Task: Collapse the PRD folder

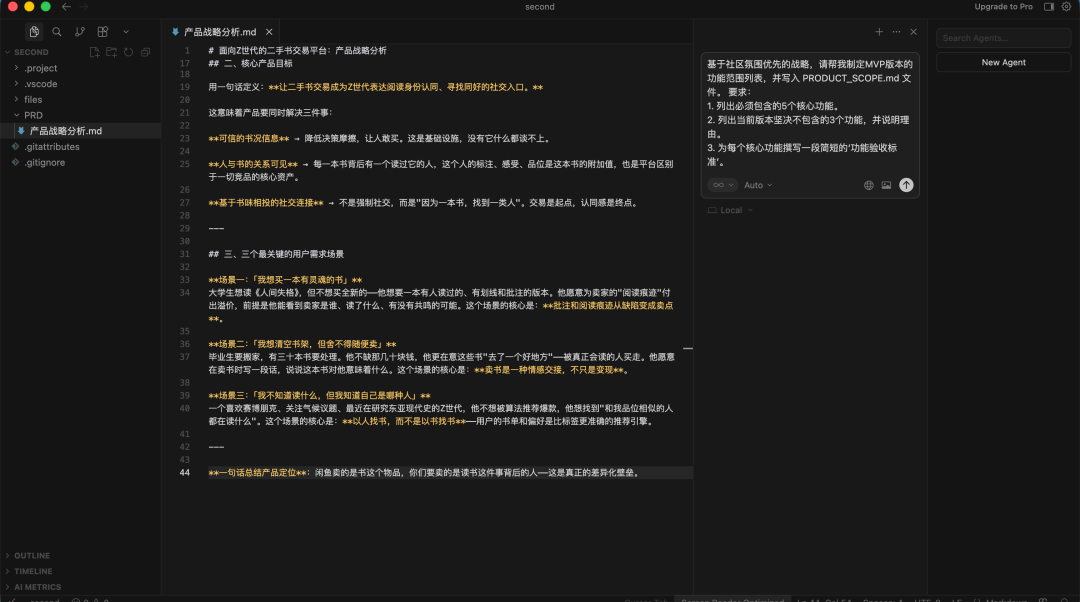Action: point(33,115)
